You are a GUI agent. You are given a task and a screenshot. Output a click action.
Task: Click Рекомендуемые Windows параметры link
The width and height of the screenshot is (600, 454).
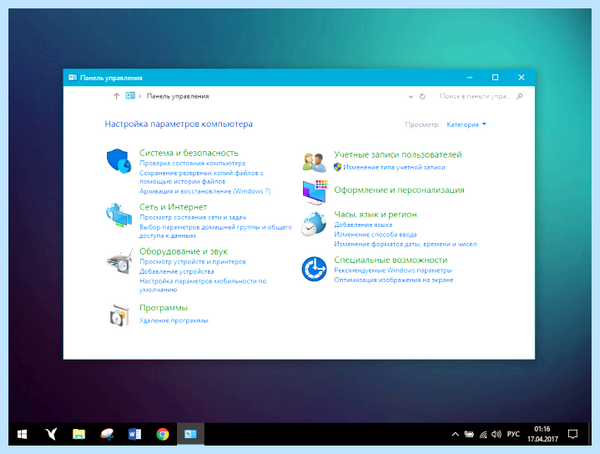click(393, 271)
